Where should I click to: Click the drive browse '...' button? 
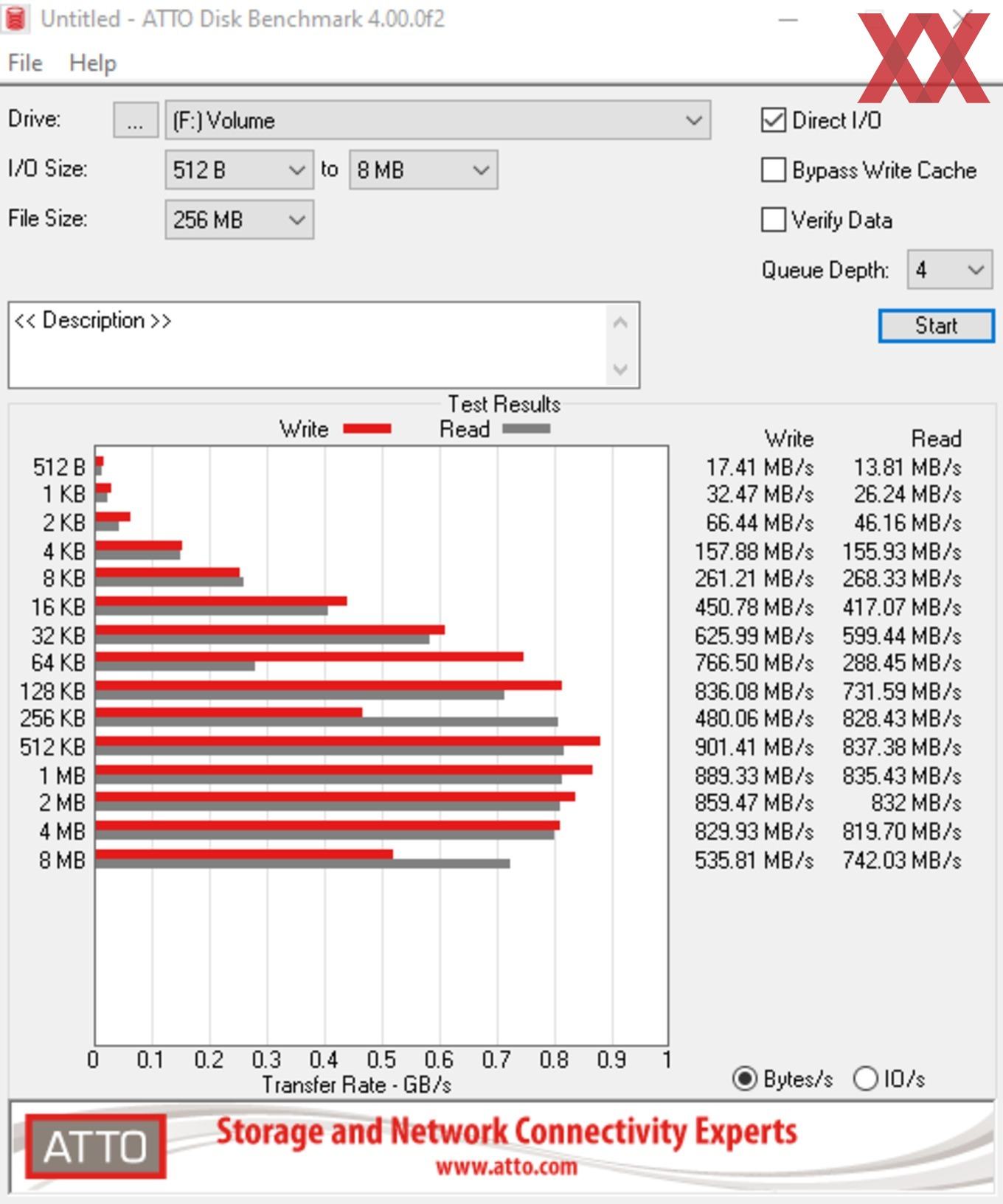pos(136,120)
